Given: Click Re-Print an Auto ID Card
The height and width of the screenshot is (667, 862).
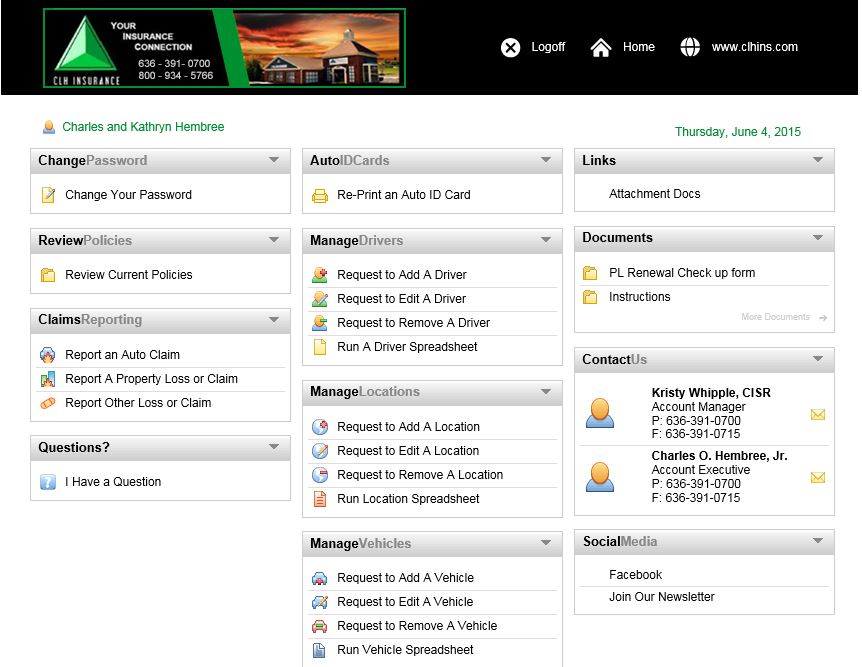Looking at the screenshot, I should [x=404, y=195].
